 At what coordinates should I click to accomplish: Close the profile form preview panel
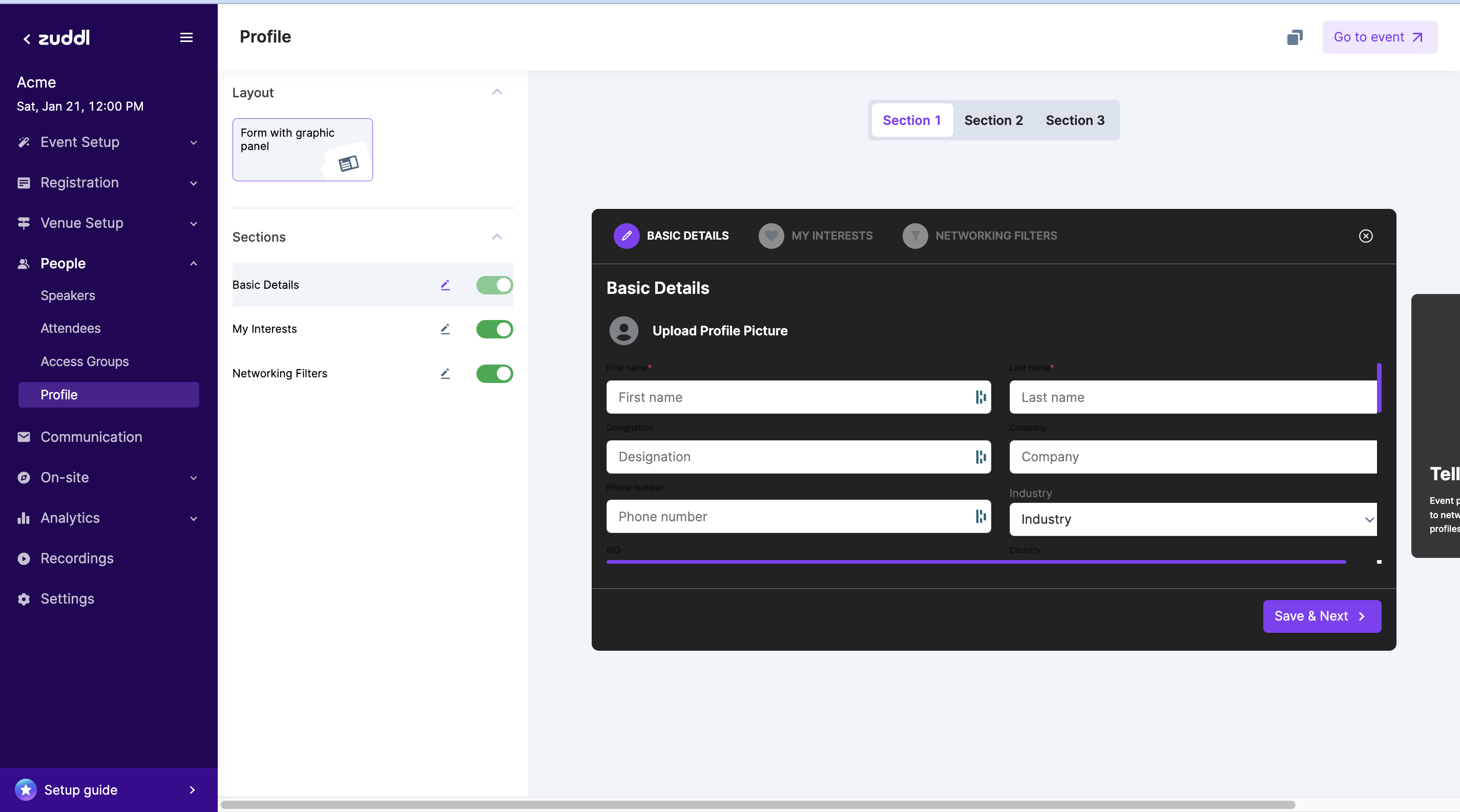point(1365,236)
